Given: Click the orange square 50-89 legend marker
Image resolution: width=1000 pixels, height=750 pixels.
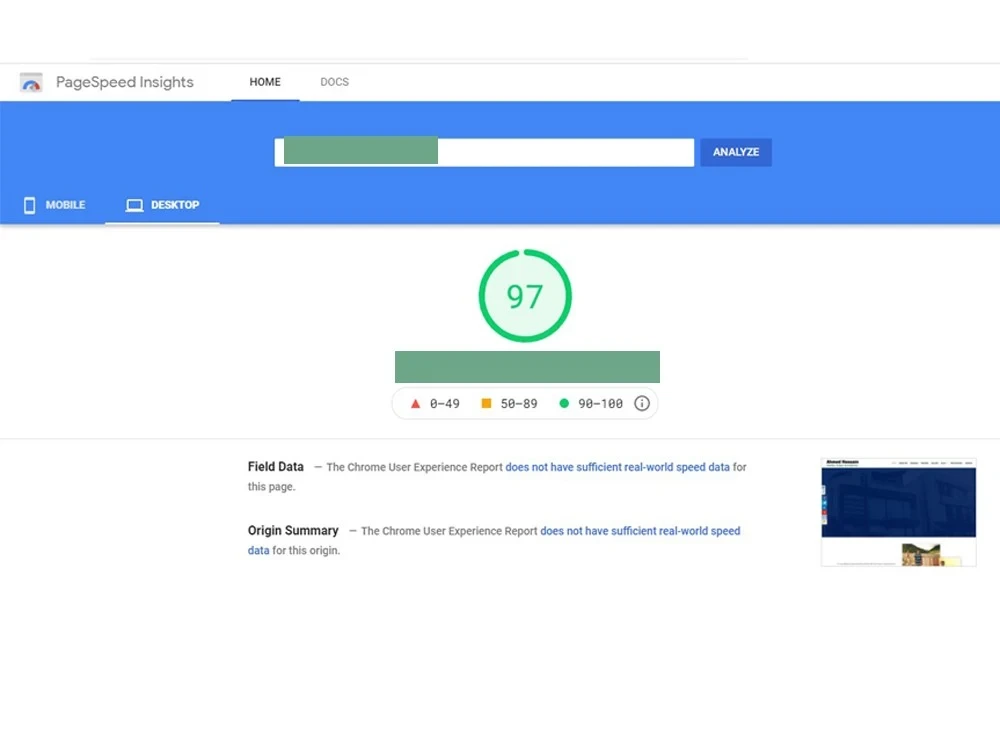Looking at the screenshot, I should click(x=486, y=403).
